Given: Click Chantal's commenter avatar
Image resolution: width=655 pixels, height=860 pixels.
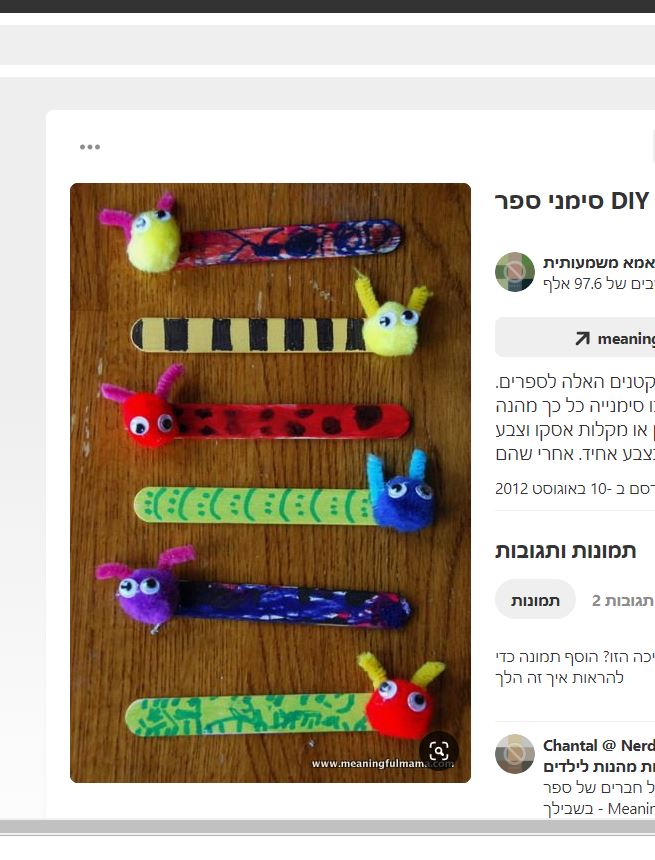Looking at the screenshot, I should click(x=515, y=754).
